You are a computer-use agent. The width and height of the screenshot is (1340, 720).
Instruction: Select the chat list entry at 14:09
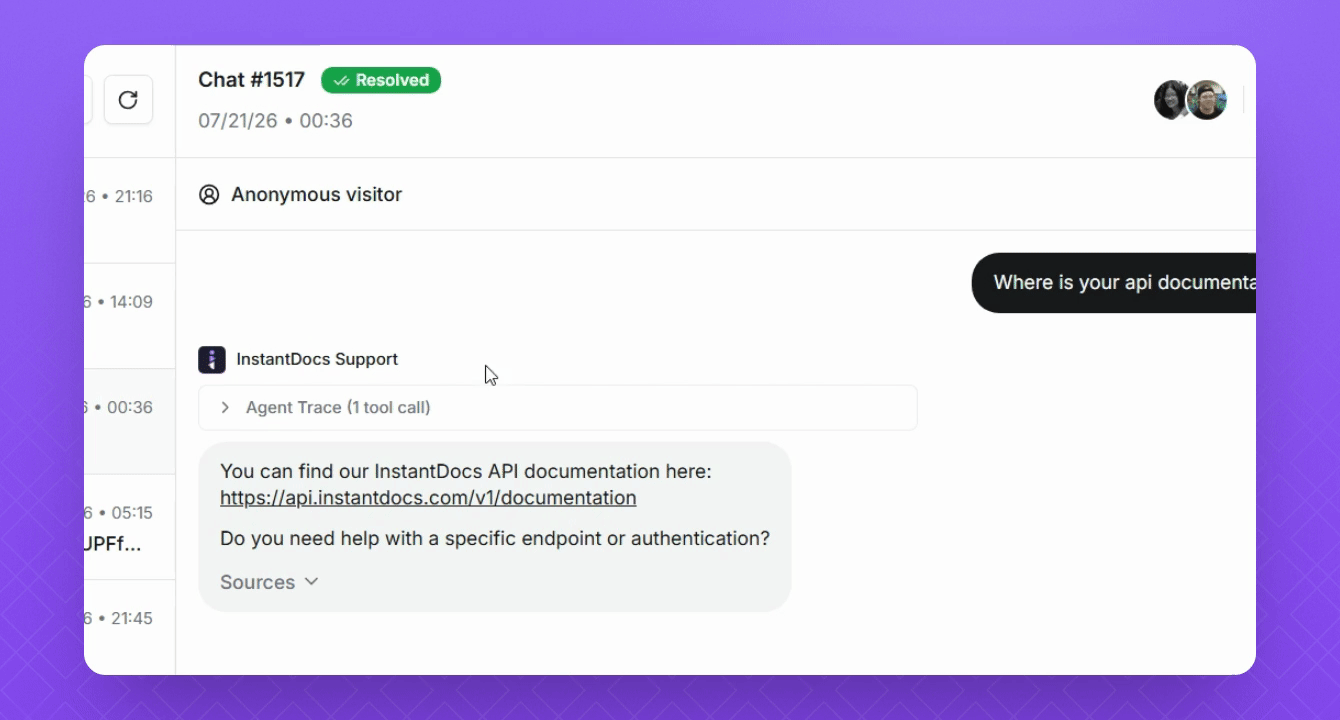(x=130, y=316)
